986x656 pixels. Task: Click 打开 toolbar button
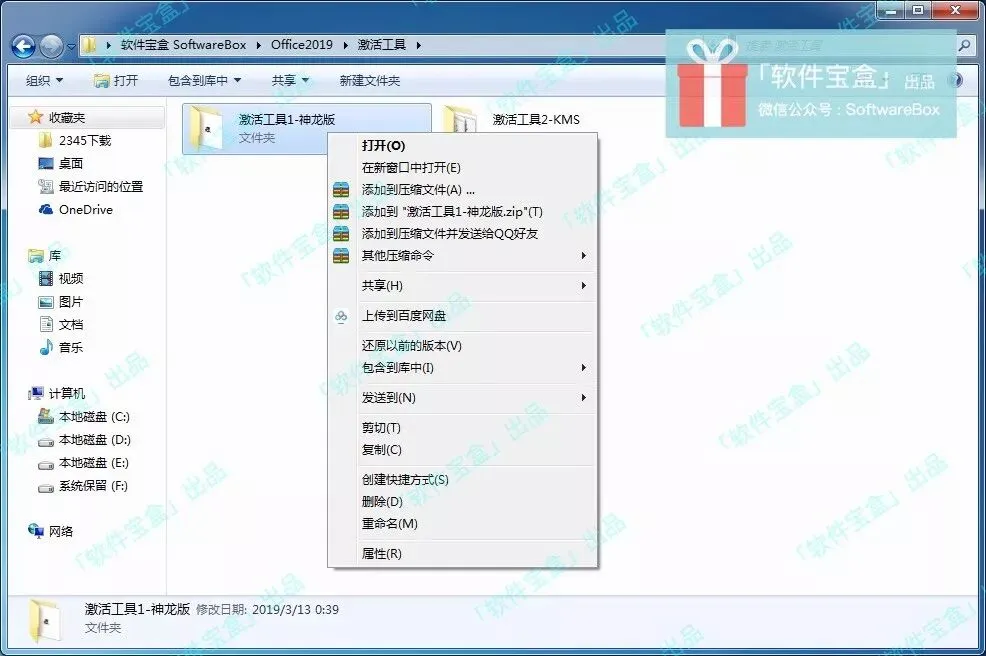[116, 81]
